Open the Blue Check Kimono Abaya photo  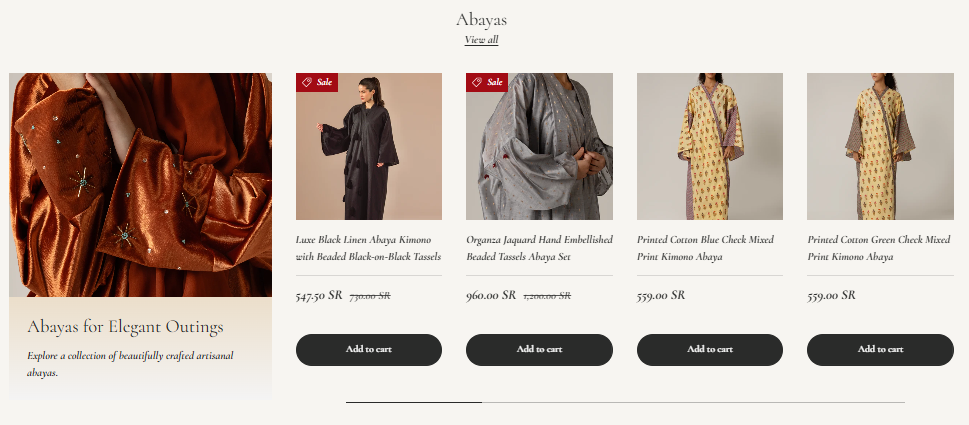pos(710,147)
